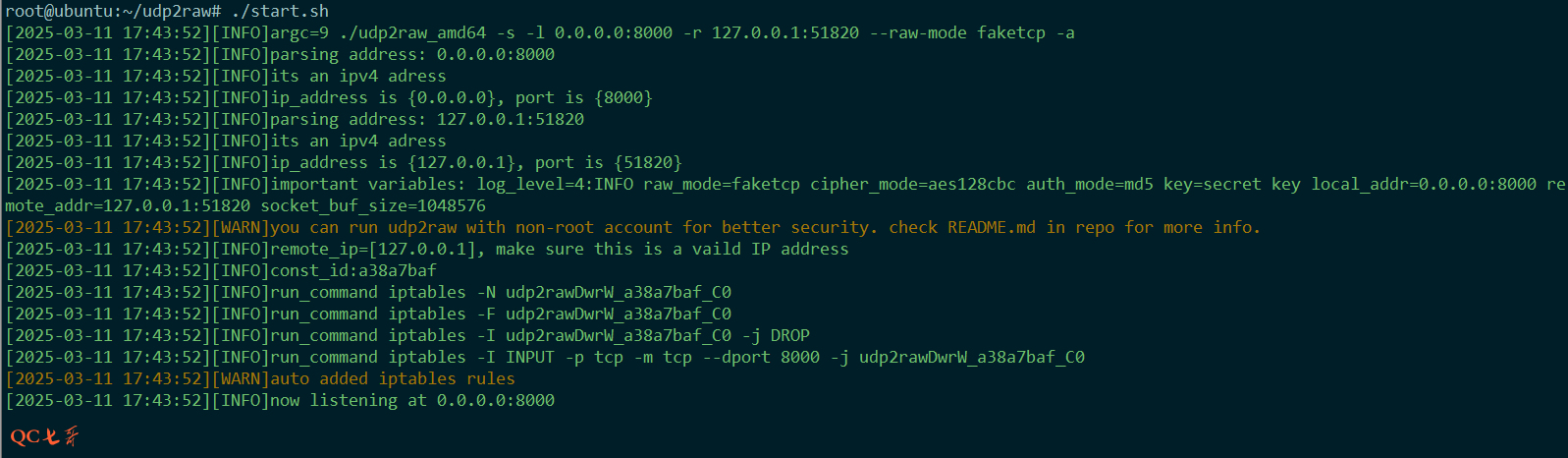Select the 'parsing address: 0.0.0.0:8000' line

tap(412, 54)
